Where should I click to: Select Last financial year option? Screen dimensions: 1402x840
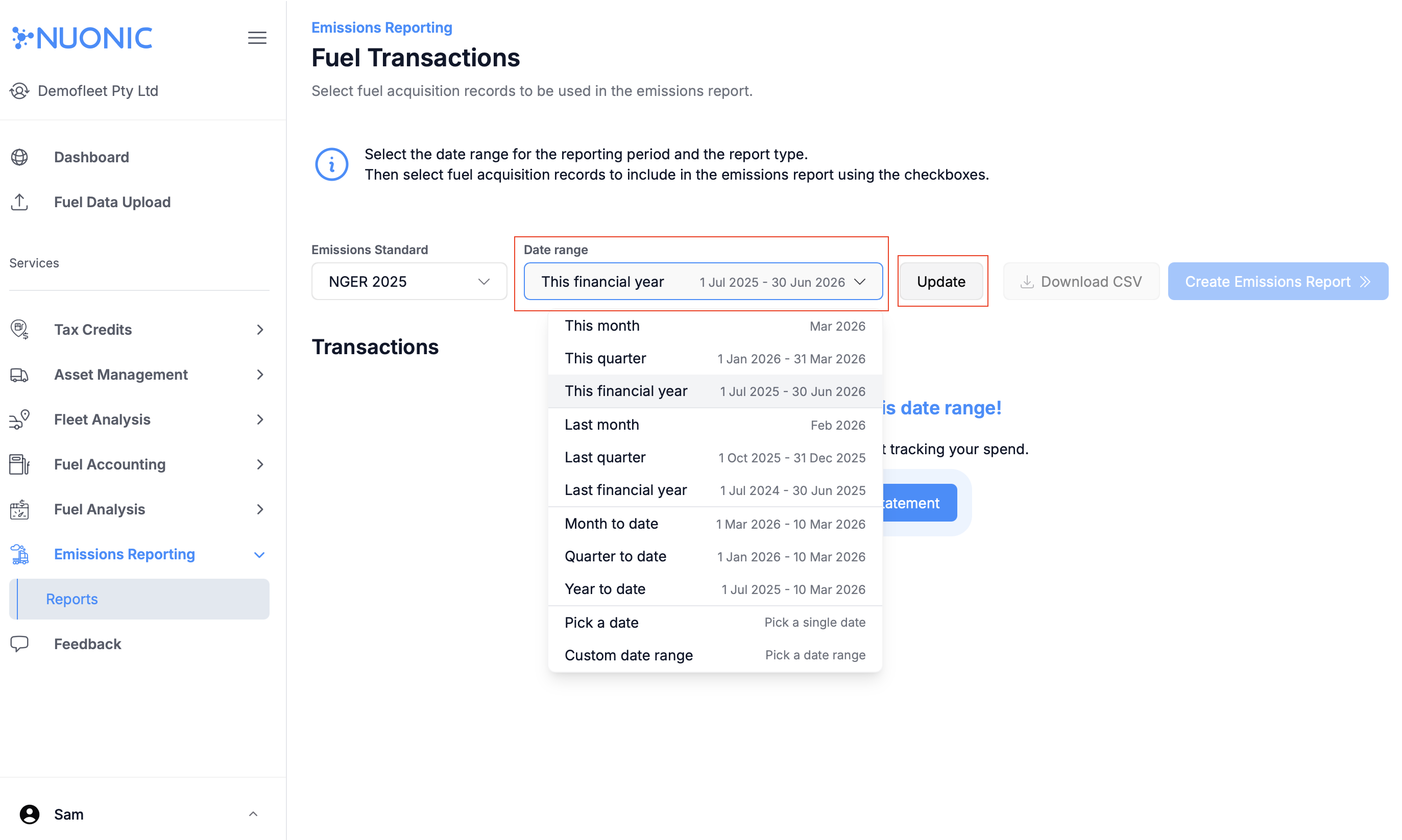click(715, 490)
